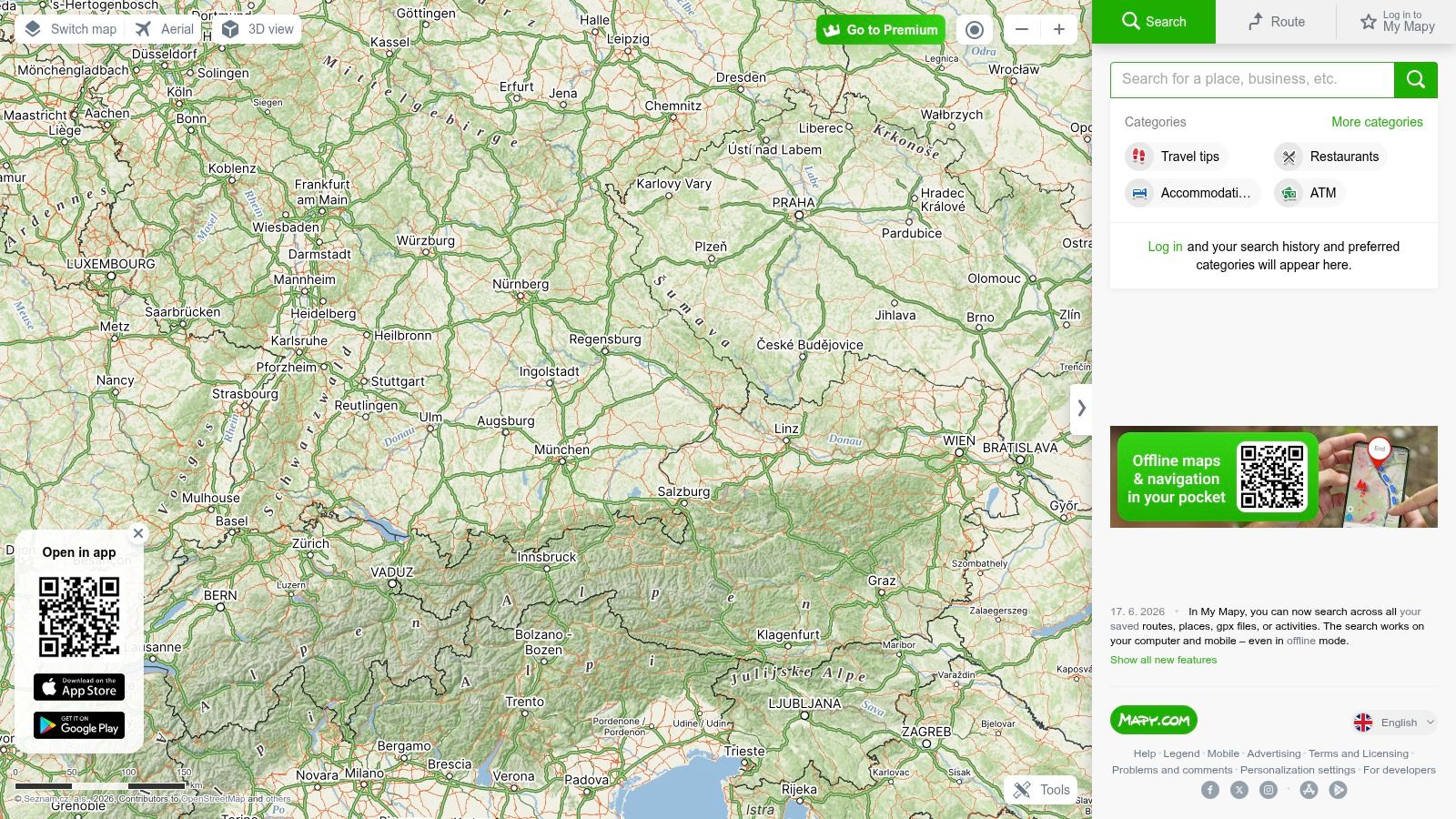Switch to Aerial map view

(x=165, y=29)
